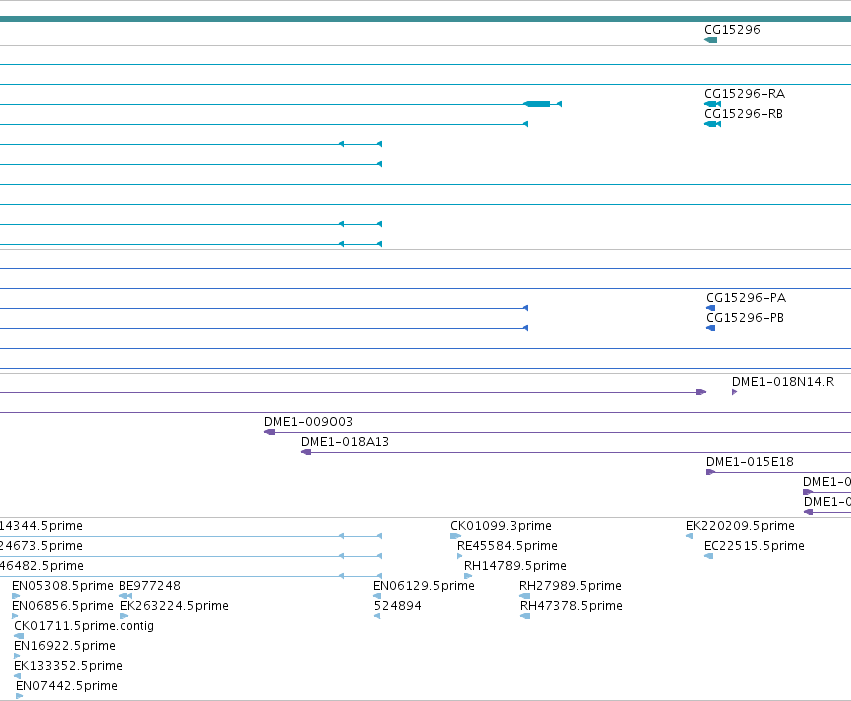Select BAC clone DME1-009O03 label
This screenshot has width=851, height=701.
308,422
